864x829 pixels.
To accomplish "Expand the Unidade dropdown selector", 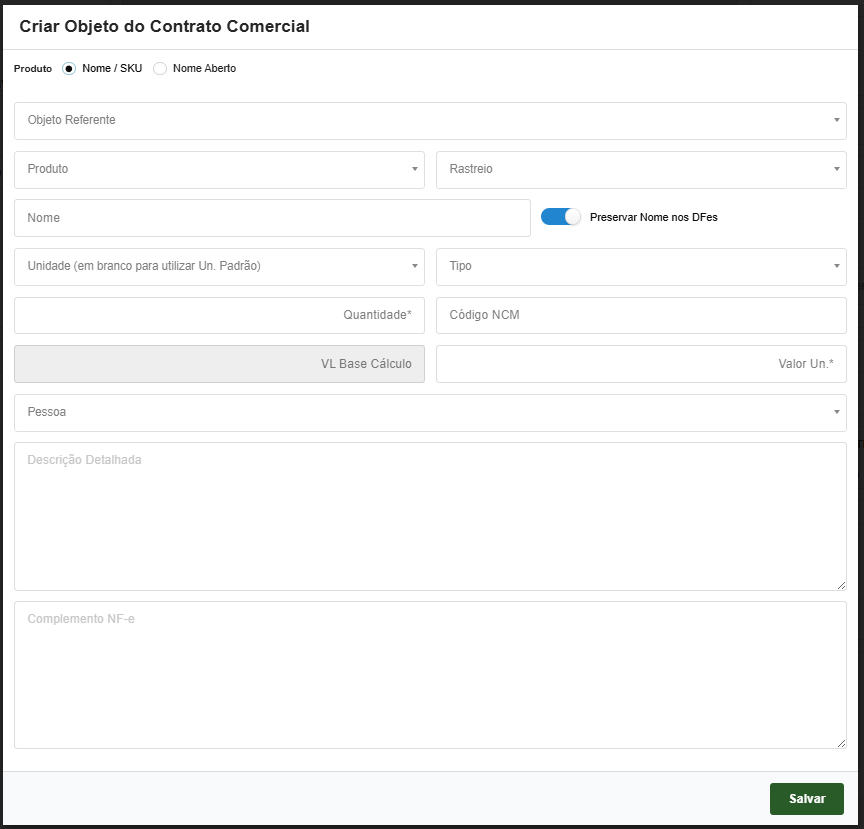I will pyautogui.click(x=219, y=267).
